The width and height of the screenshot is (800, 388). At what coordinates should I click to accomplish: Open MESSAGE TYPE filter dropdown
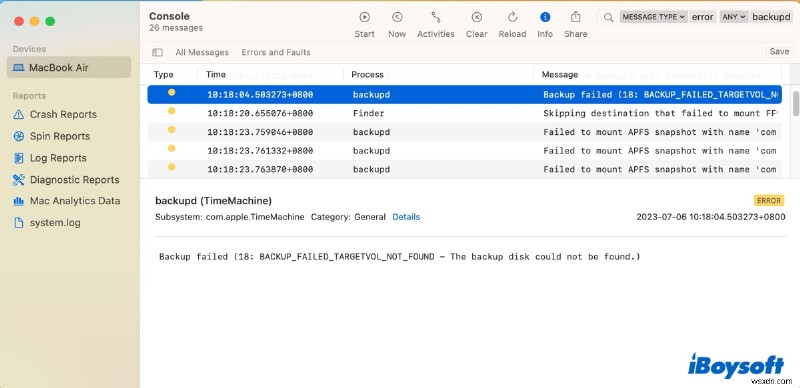(x=653, y=17)
